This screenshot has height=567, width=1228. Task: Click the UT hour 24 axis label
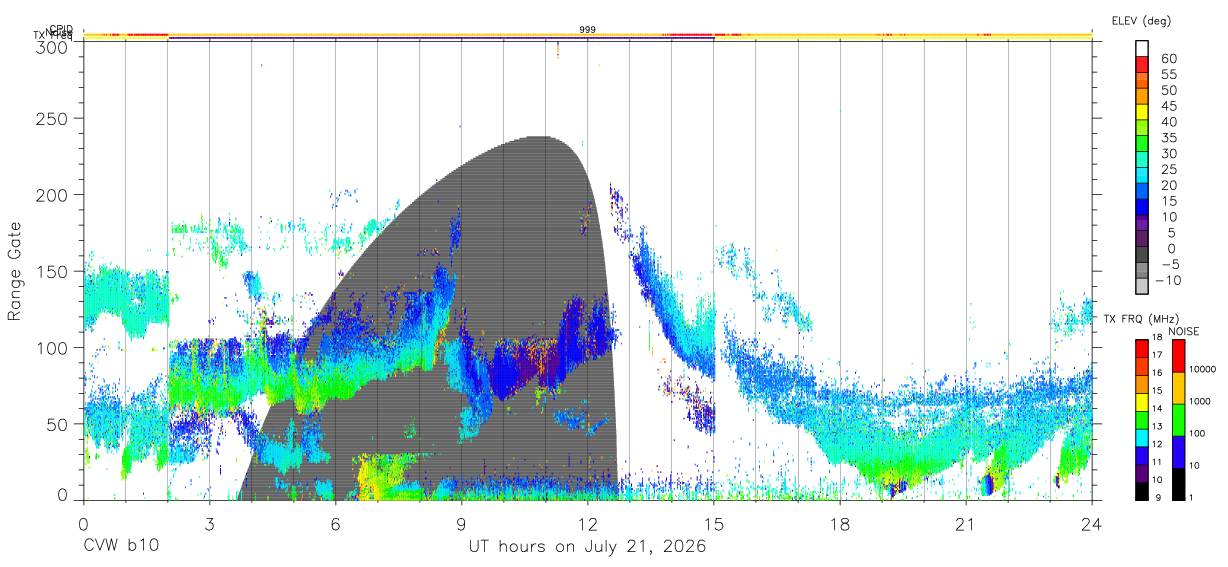(1091, 524)
